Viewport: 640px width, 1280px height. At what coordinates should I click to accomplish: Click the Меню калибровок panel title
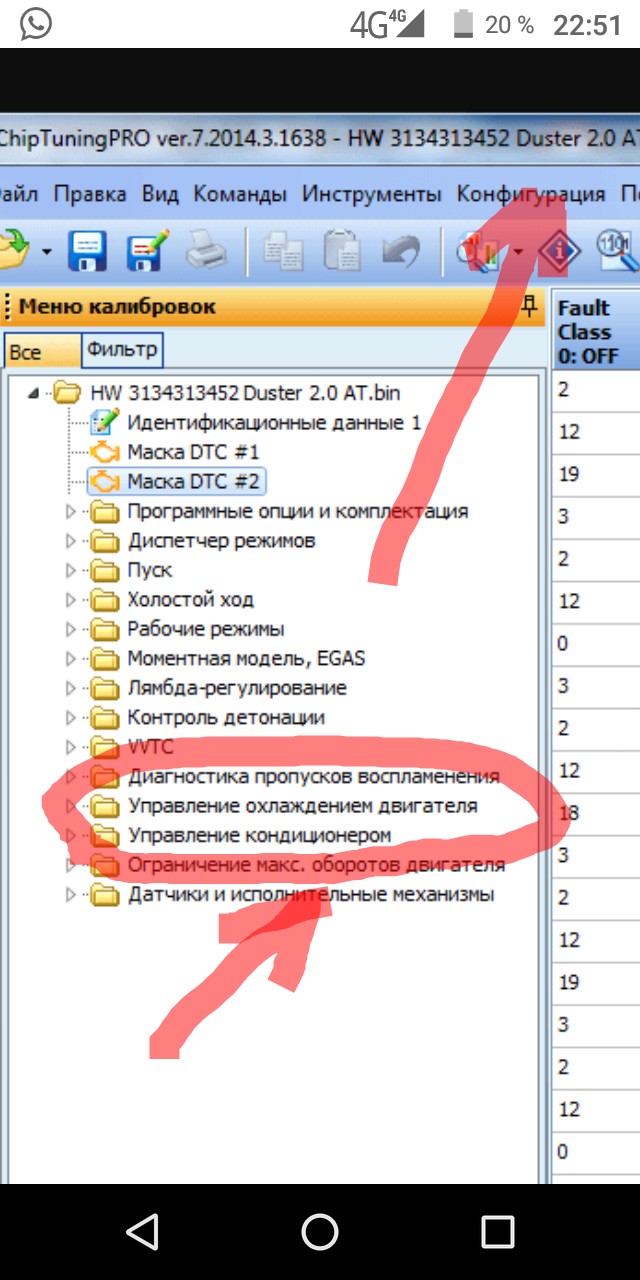(117, 307)
